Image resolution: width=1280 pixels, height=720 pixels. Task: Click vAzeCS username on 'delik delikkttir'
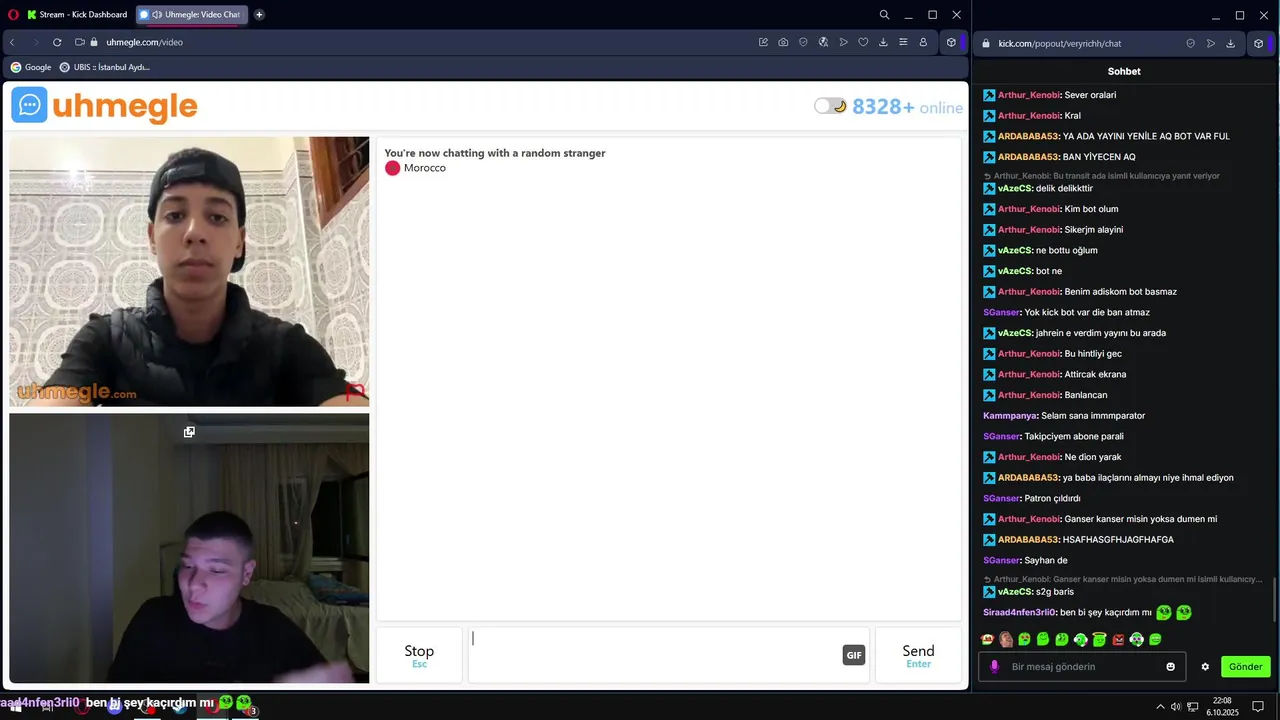1015,188
